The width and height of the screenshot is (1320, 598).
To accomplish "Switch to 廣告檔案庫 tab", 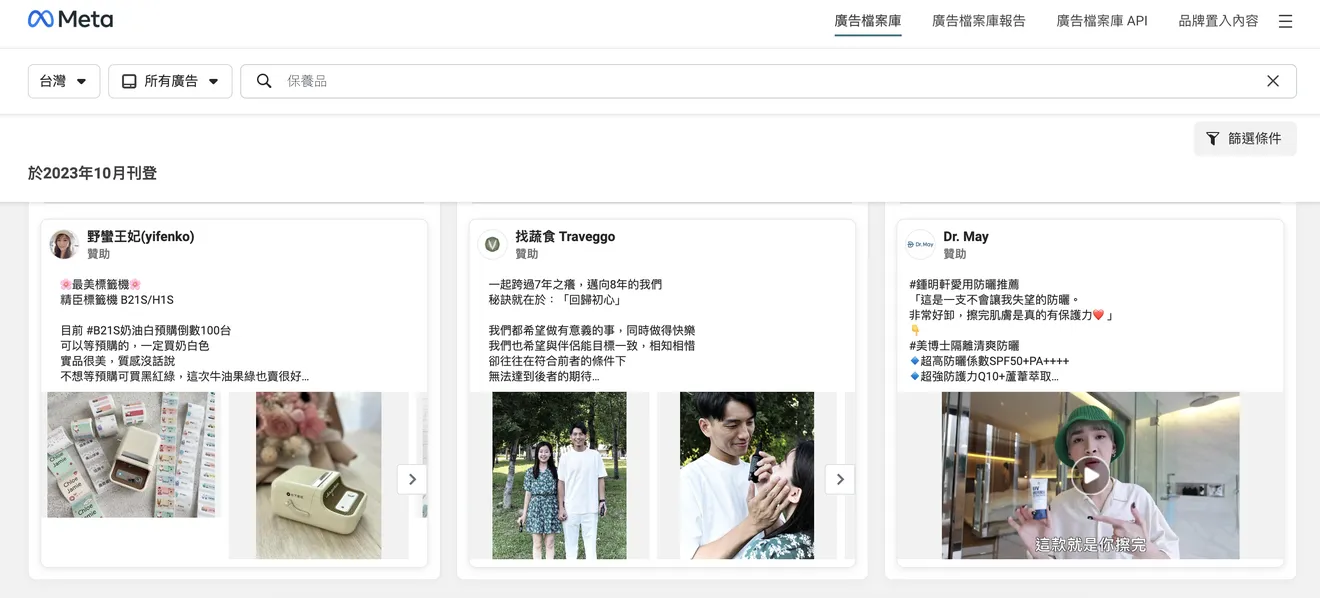I will (868, 21).
